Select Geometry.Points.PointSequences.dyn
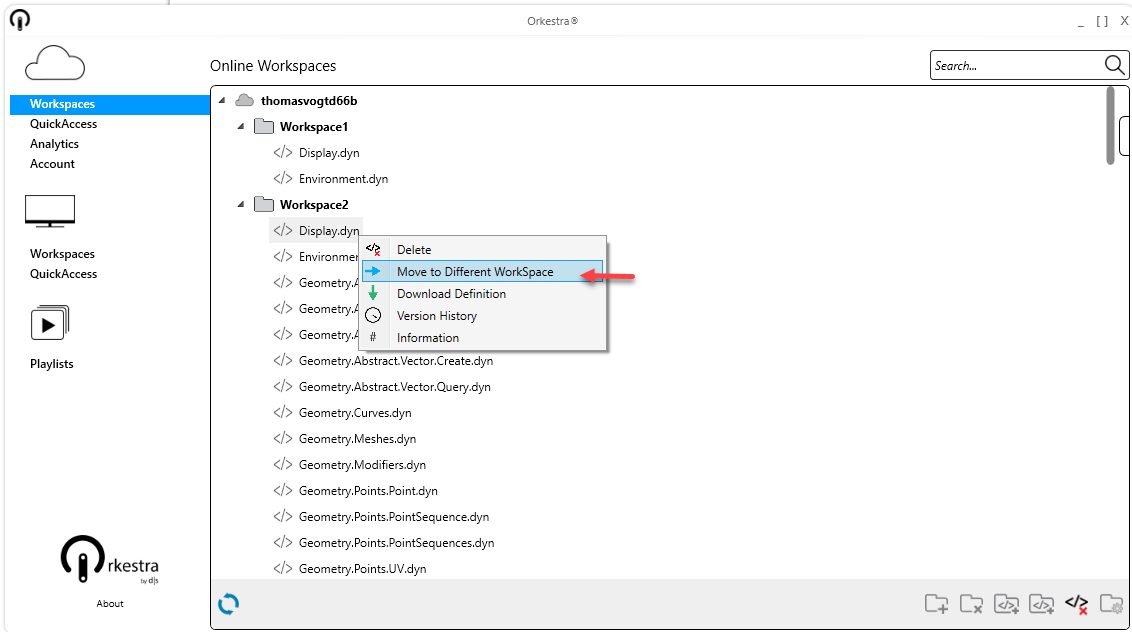 click(x=396, y=542)
